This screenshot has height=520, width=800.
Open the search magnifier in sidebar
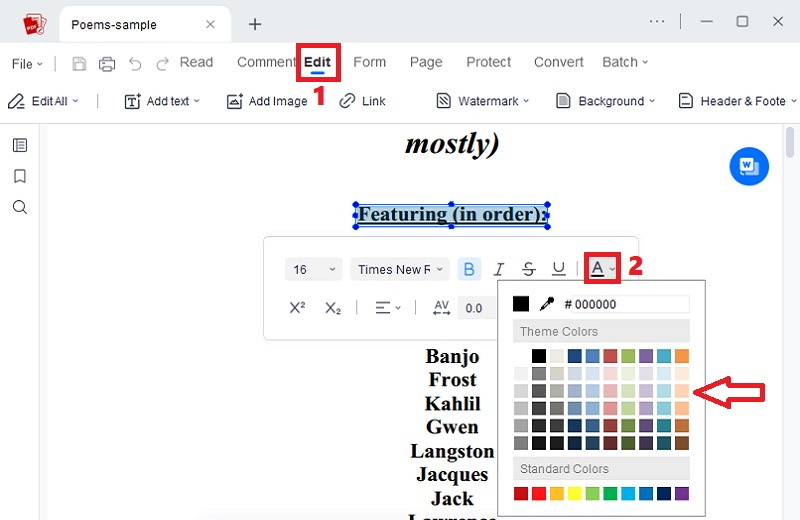(20, 207)
